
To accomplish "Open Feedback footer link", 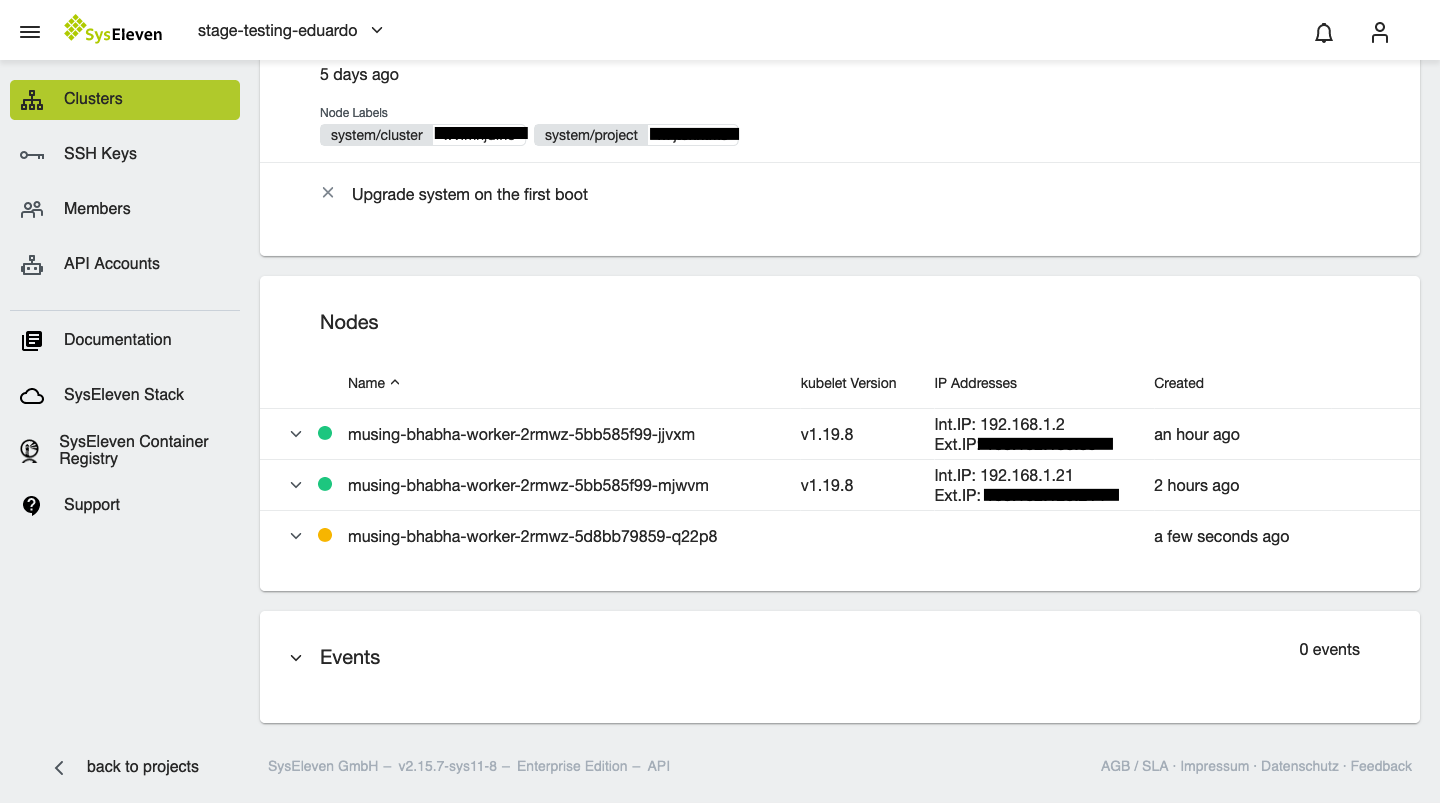I will pyautogui.click(x=1381, y=766).
